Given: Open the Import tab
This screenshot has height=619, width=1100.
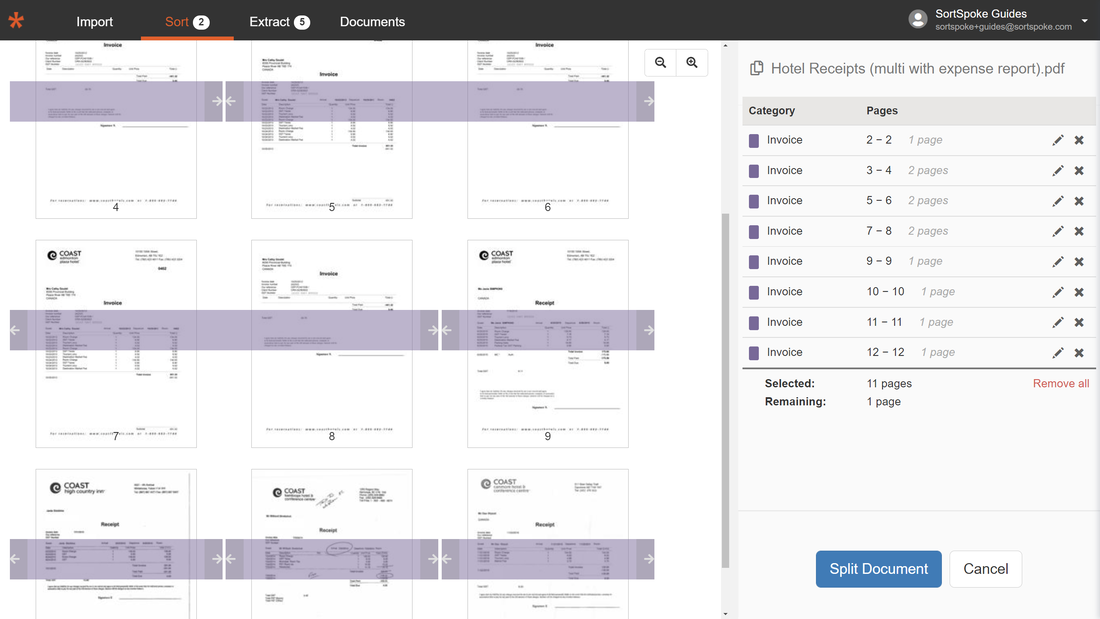Looking at the screenshot, I should 95,22.
